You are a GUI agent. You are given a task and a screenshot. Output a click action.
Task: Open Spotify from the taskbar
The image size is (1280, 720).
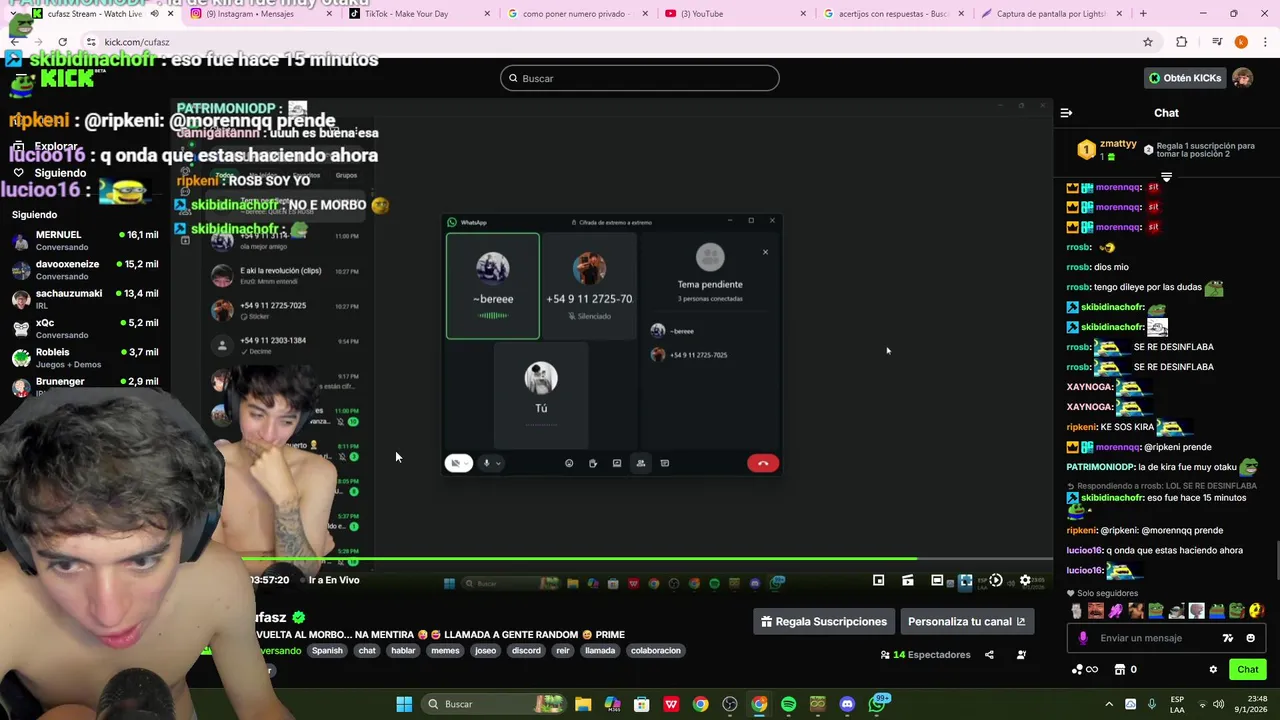click(788, 704)
